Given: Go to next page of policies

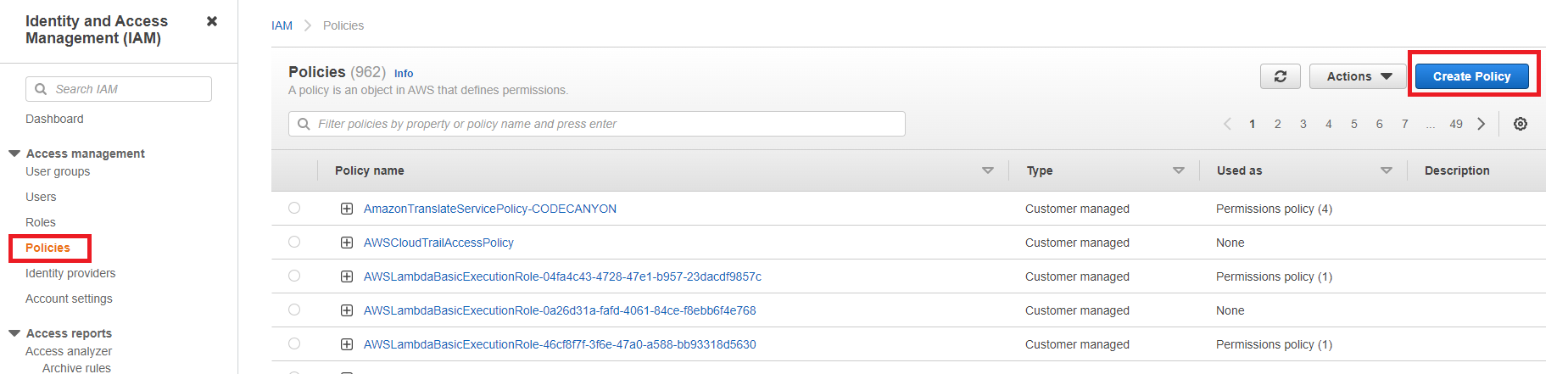Looking at the screenshot, I should tap(1481, 124).
